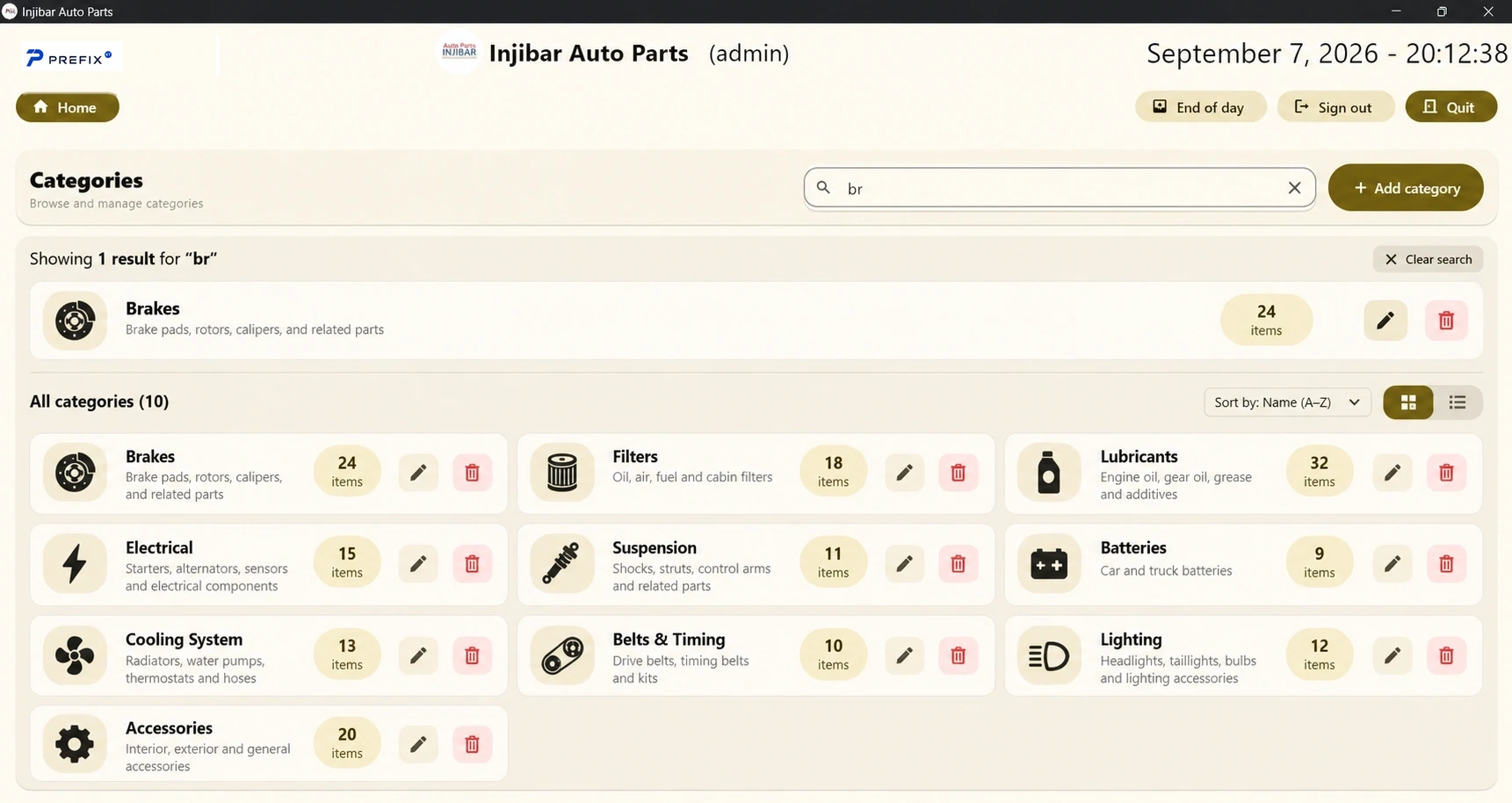Edit the Lighting category
The image size is (1512, 803).
point(1393,655)
